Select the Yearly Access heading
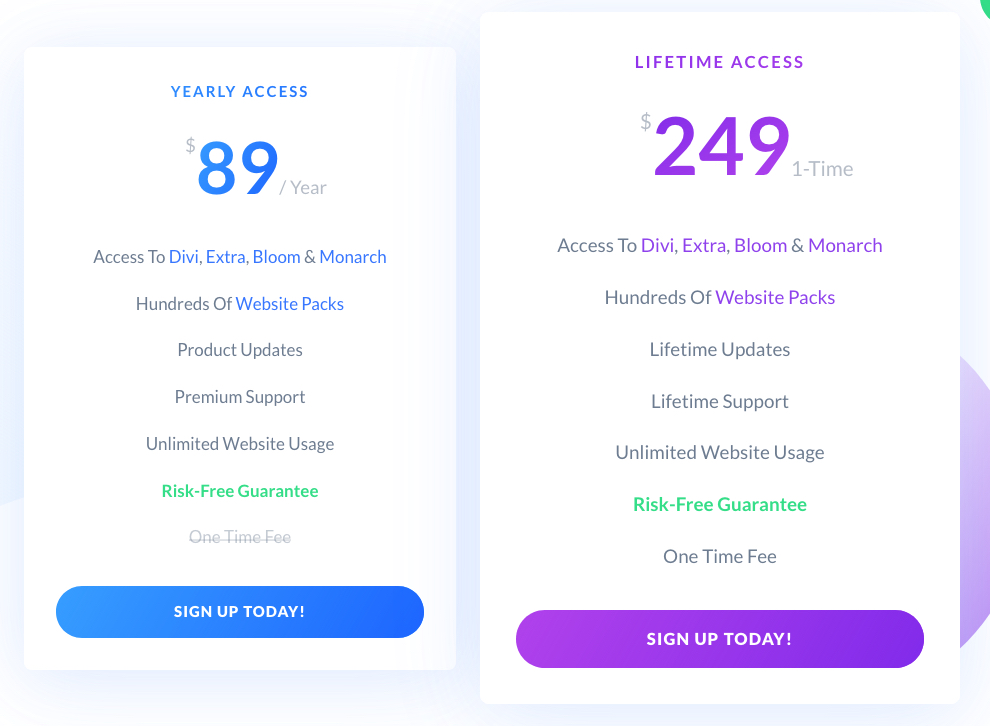990x726 pixels. click(x=240, y=92)
